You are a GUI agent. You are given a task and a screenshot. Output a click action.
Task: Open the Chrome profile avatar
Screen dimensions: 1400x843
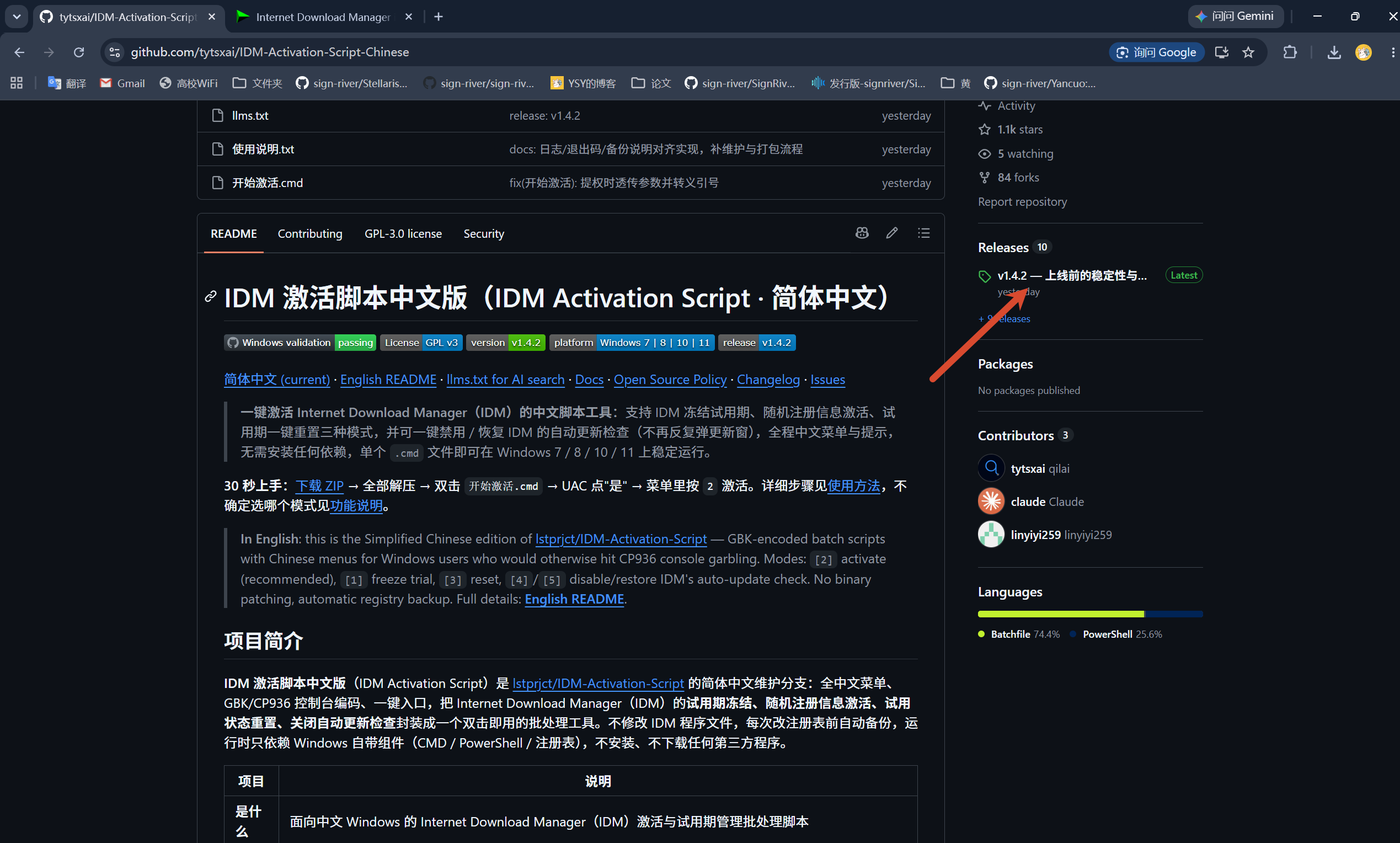tap(1363, 52)
